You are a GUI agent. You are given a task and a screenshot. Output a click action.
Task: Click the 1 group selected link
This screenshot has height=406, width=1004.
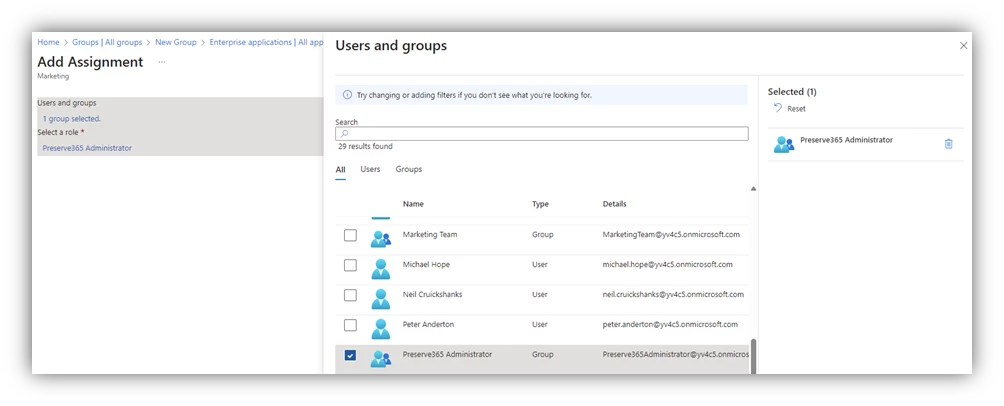(x=72, y=119)
